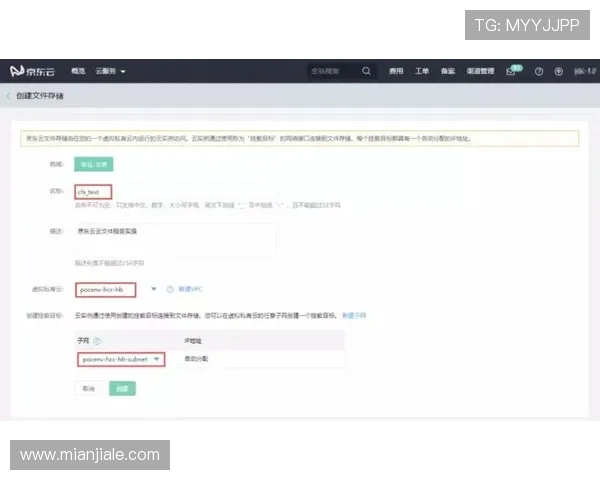Go back using the arrow beside 创建文件存储

tap(8, 96)
